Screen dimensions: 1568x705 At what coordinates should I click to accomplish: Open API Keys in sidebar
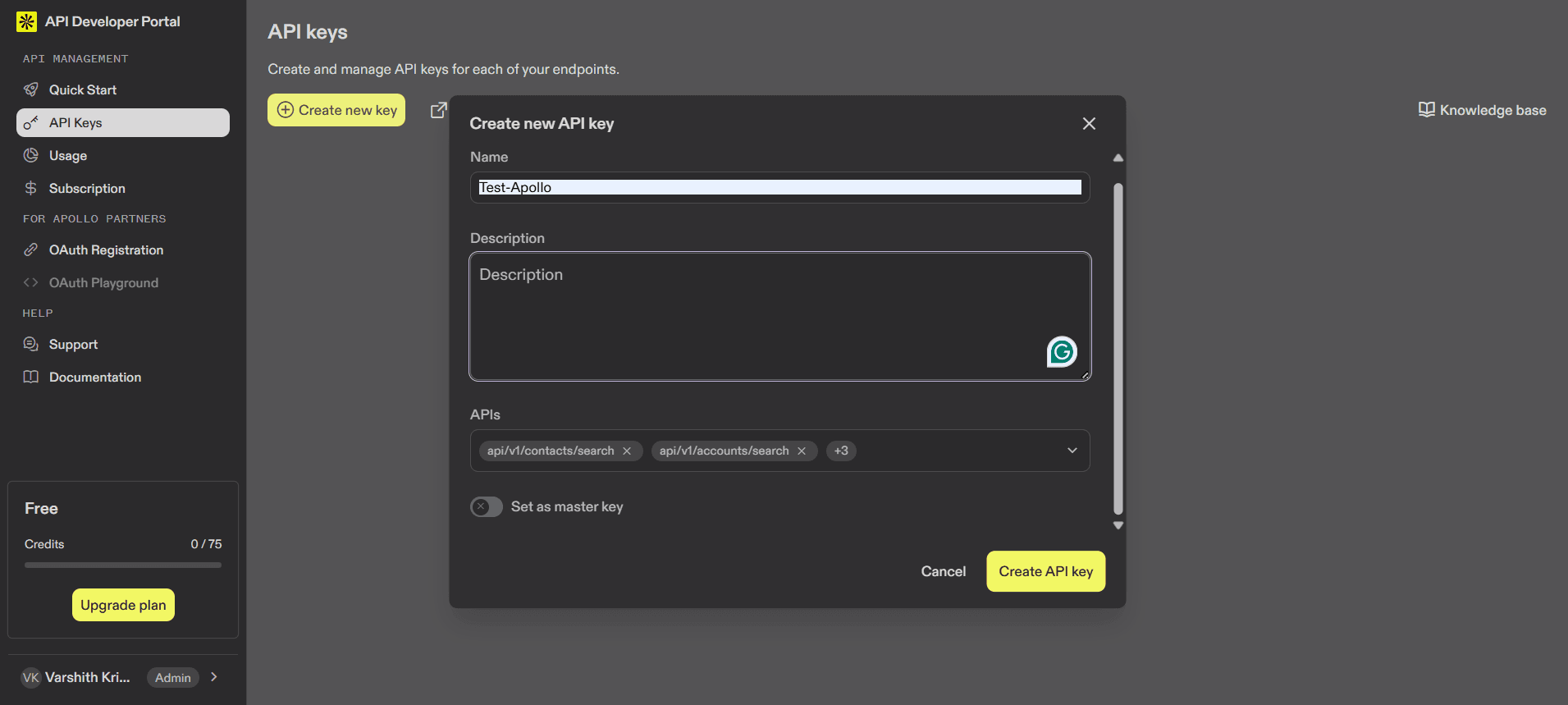pyautogui.click(x=123, y=122)
